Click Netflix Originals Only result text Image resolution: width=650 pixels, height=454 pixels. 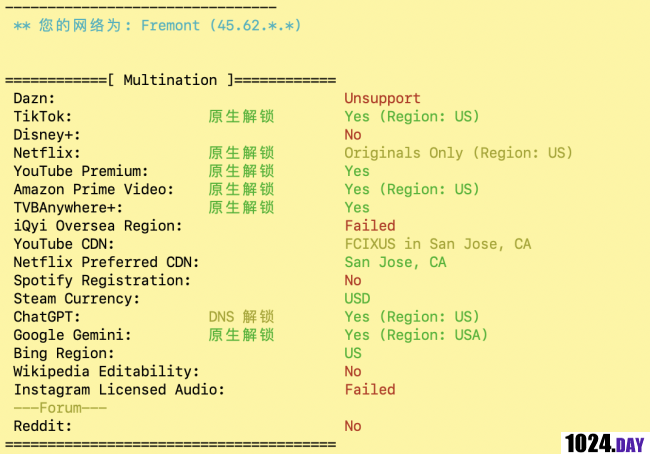tap(458, 153)
